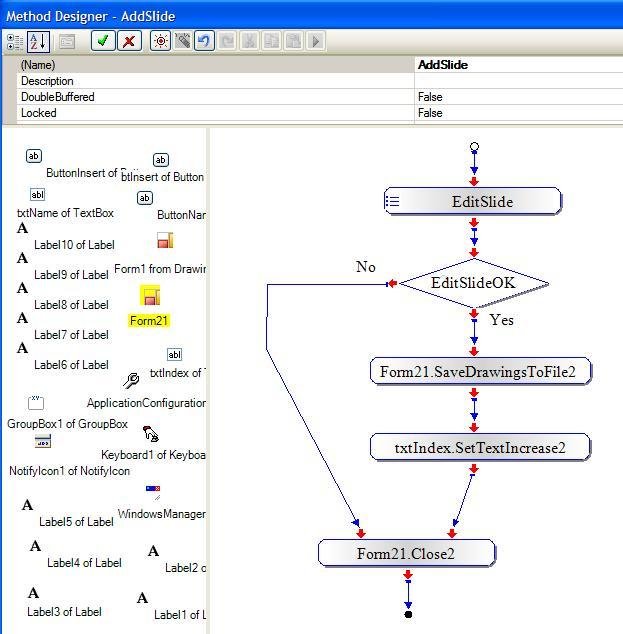Viewport: 623px width, 634px height.
Task: Click the txtName TextBox component icon
Action: coord(37,194)
